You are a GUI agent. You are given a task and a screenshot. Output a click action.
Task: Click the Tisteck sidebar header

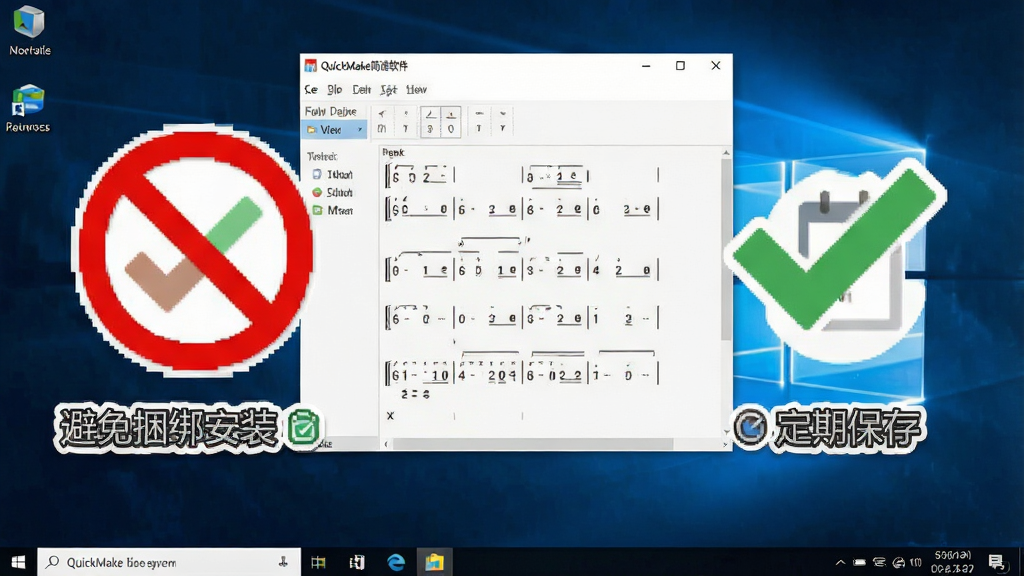click(322, 156)
